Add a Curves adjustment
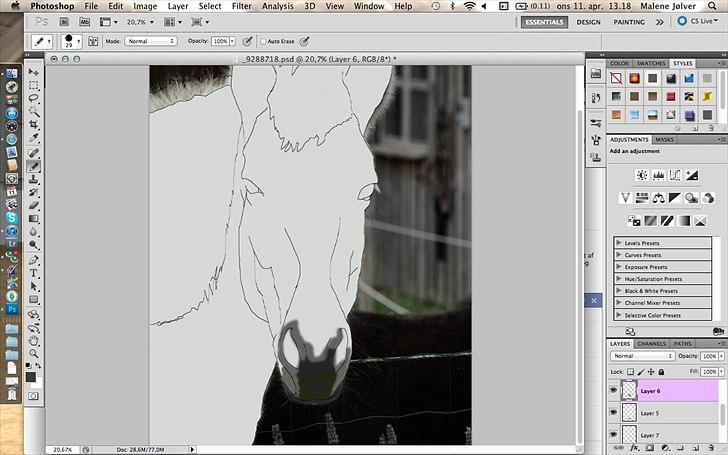Screen dimensions: 728x455 coord(675,176)
